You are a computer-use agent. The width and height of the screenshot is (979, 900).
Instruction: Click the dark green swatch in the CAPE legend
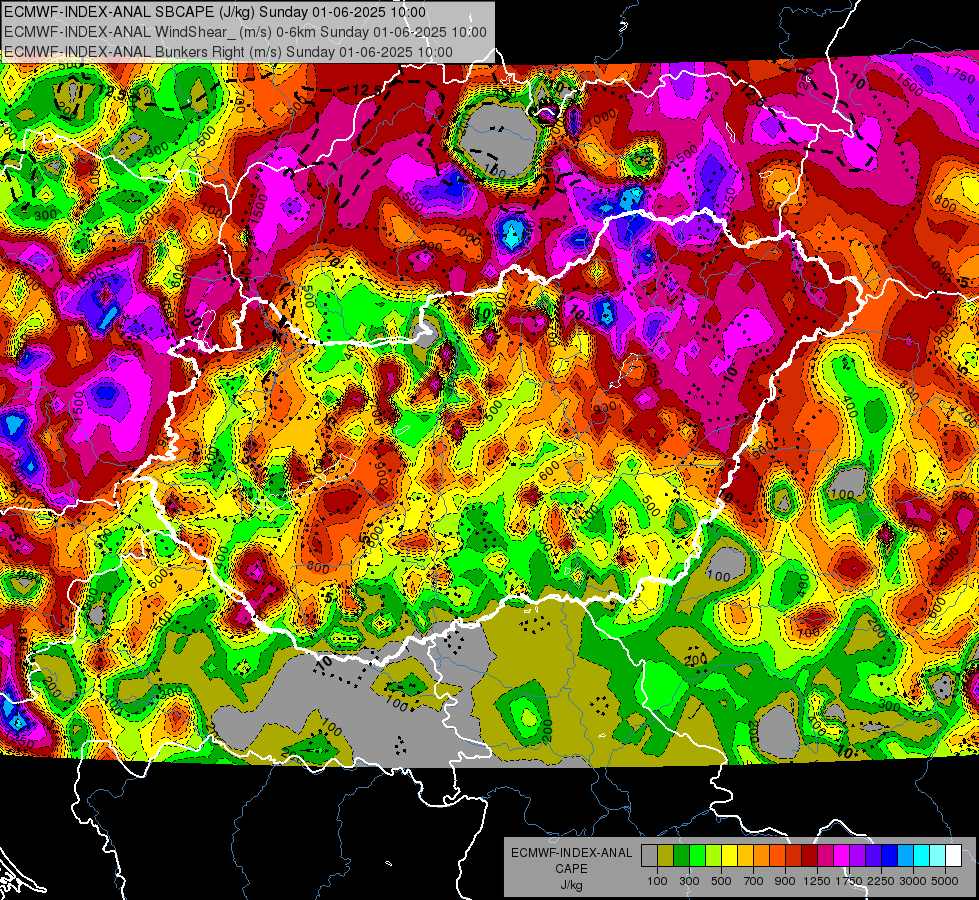coord(681,856)
